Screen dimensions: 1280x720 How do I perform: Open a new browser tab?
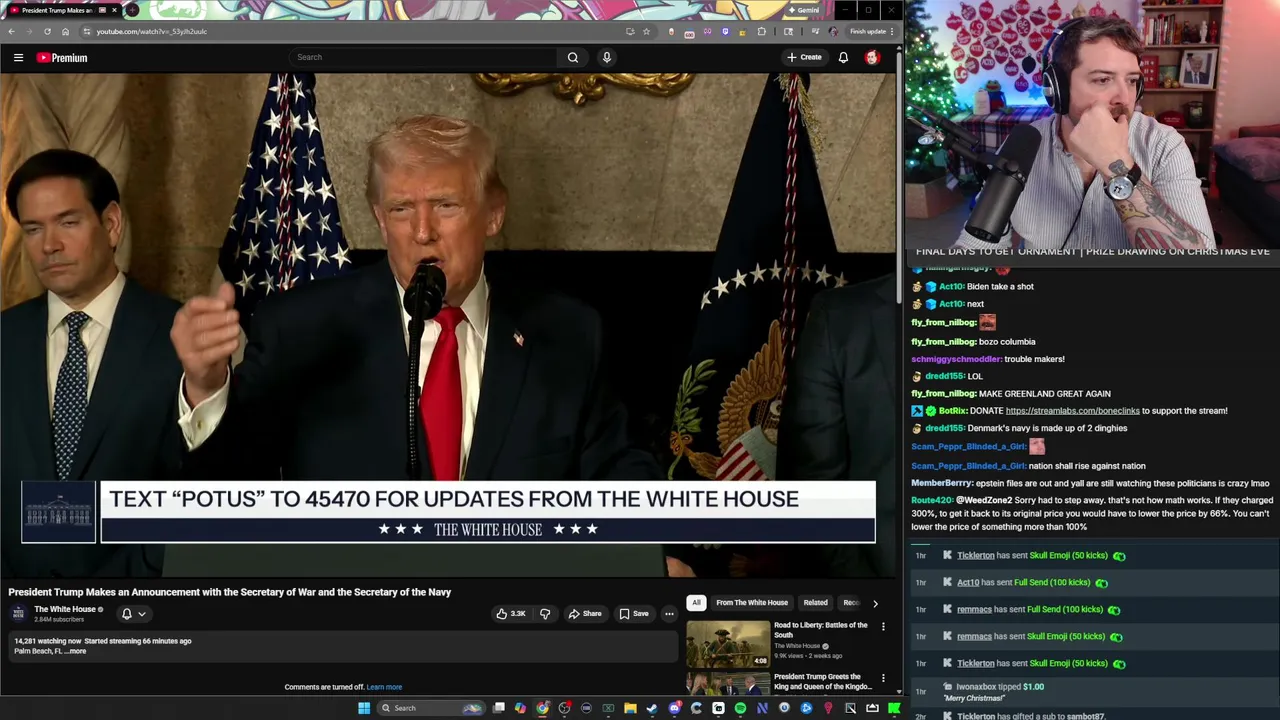132,10
